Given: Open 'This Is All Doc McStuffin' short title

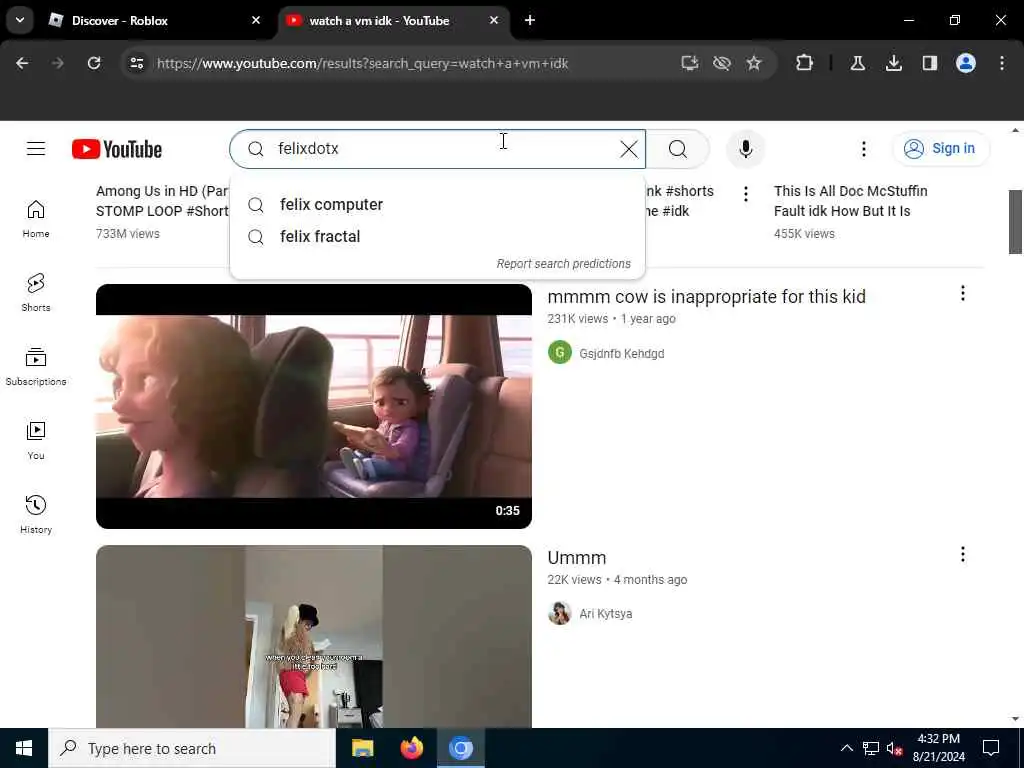Looking at the screenshot, I should [850, 201].
